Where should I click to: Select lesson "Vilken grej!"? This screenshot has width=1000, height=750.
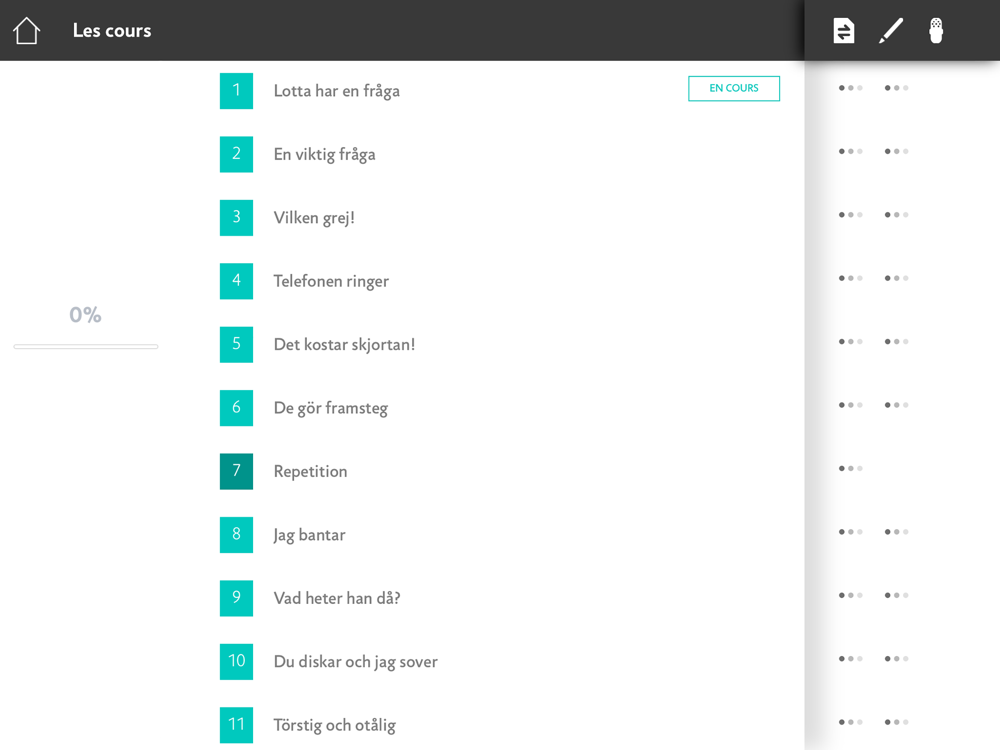click(314, 218)
